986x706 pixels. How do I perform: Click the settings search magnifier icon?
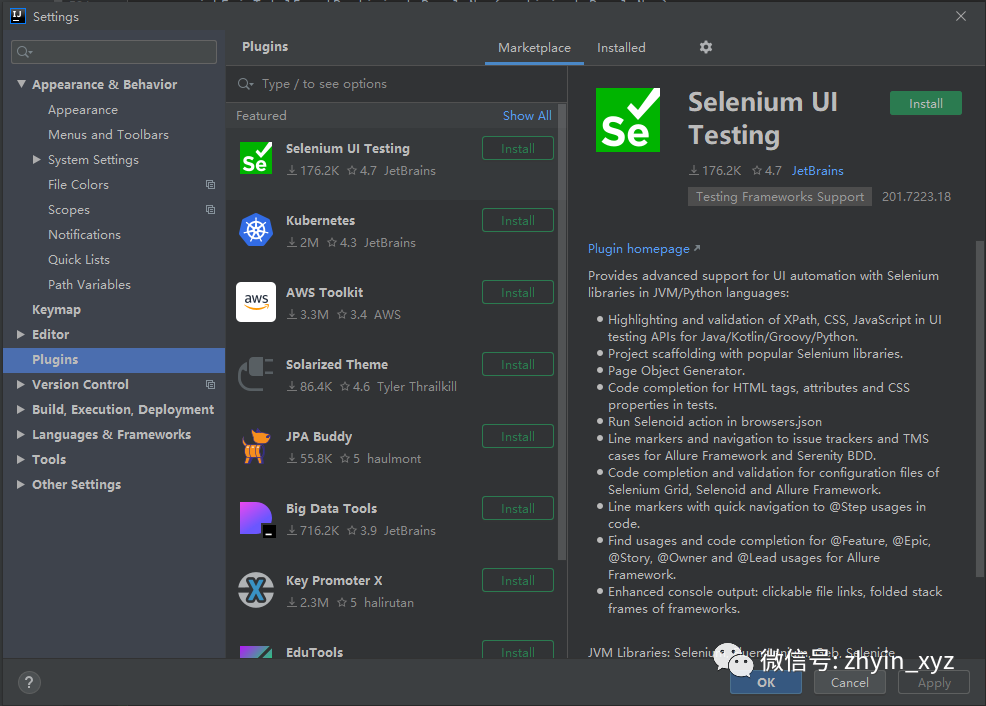click(x=24, y=52)
